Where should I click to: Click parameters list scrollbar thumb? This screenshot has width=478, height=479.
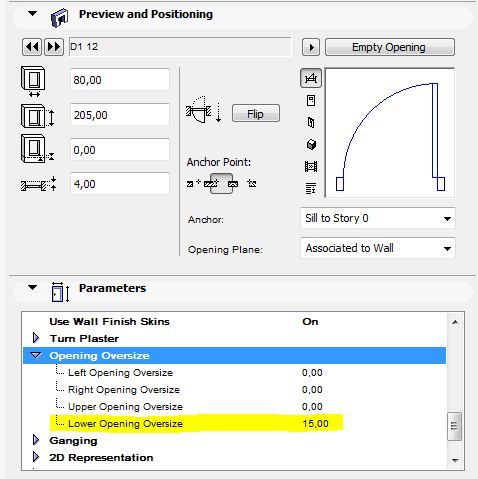[455, 426]
